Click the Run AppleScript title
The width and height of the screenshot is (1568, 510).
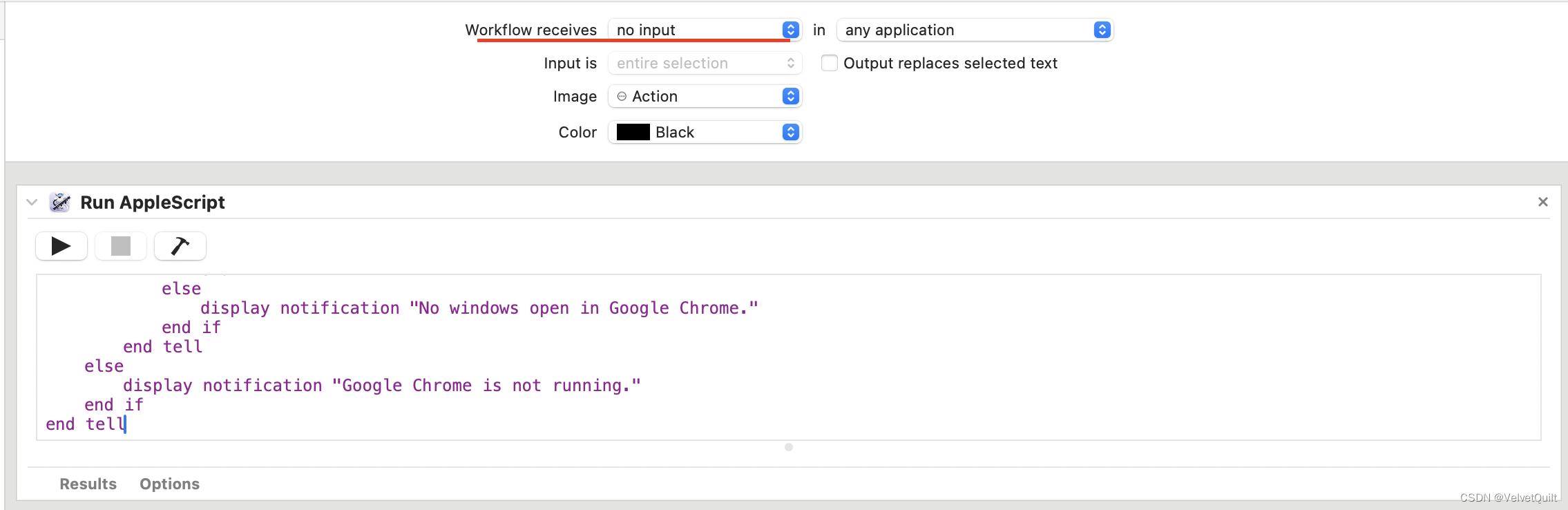(153, 202)
